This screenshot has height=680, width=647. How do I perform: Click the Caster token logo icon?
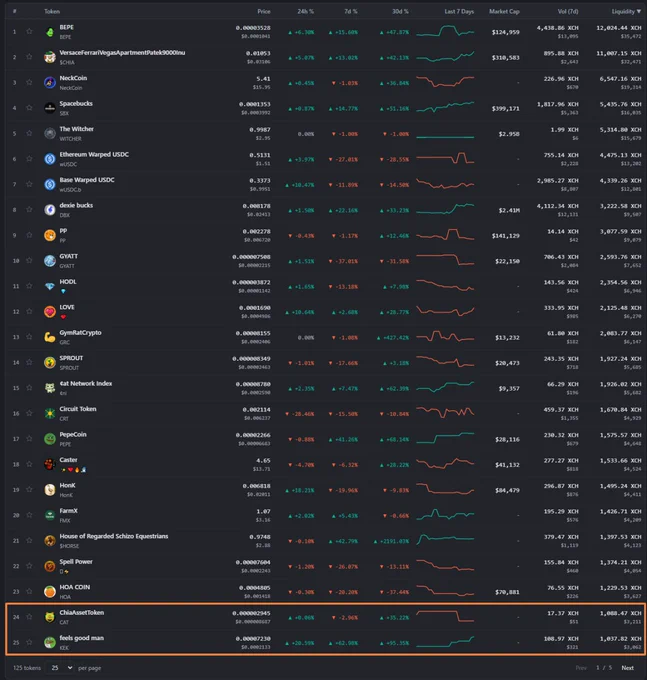coord(50,464)
